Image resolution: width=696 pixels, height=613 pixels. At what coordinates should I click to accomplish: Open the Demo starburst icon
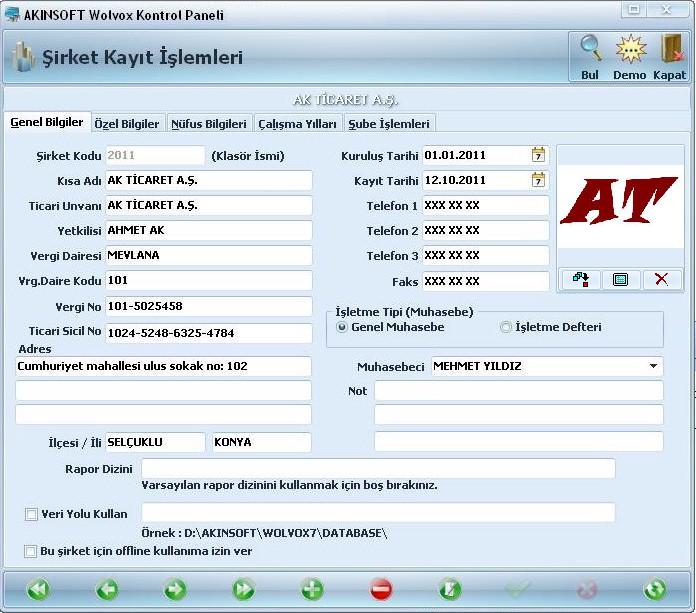pyautogui.click(x=631, y=49)
